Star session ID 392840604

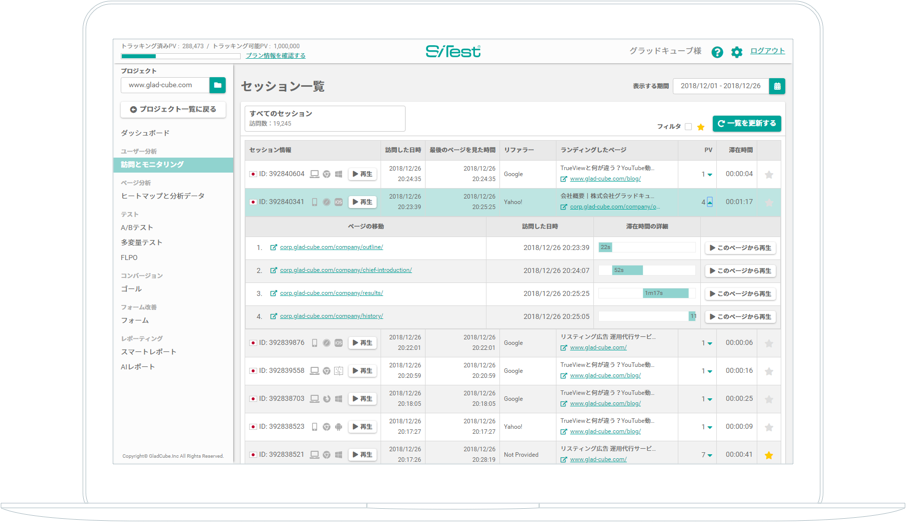769,175
